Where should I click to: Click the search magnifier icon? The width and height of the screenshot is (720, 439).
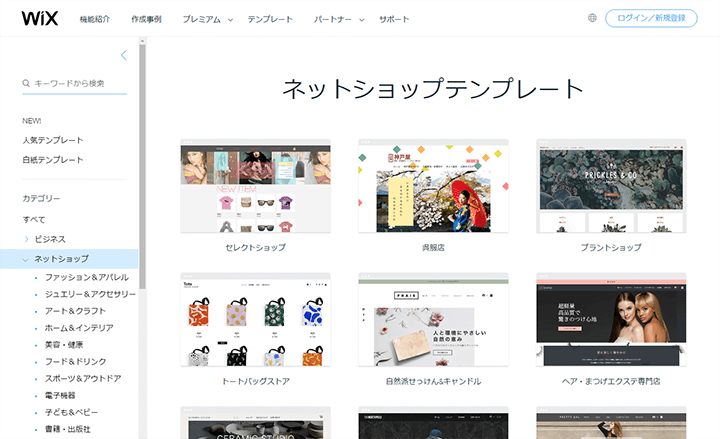click(x=26, y=84)
